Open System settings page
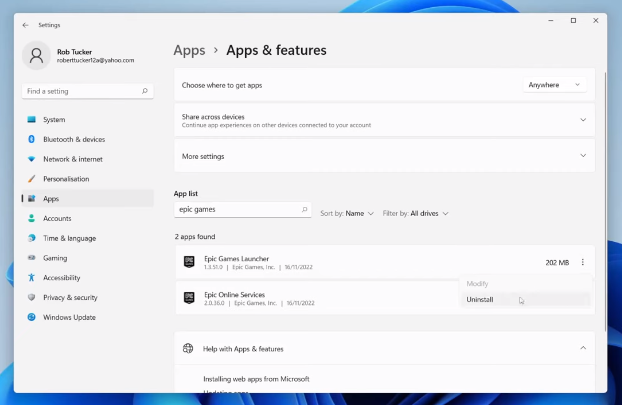 pyautogui.click(x=88, y=119)
